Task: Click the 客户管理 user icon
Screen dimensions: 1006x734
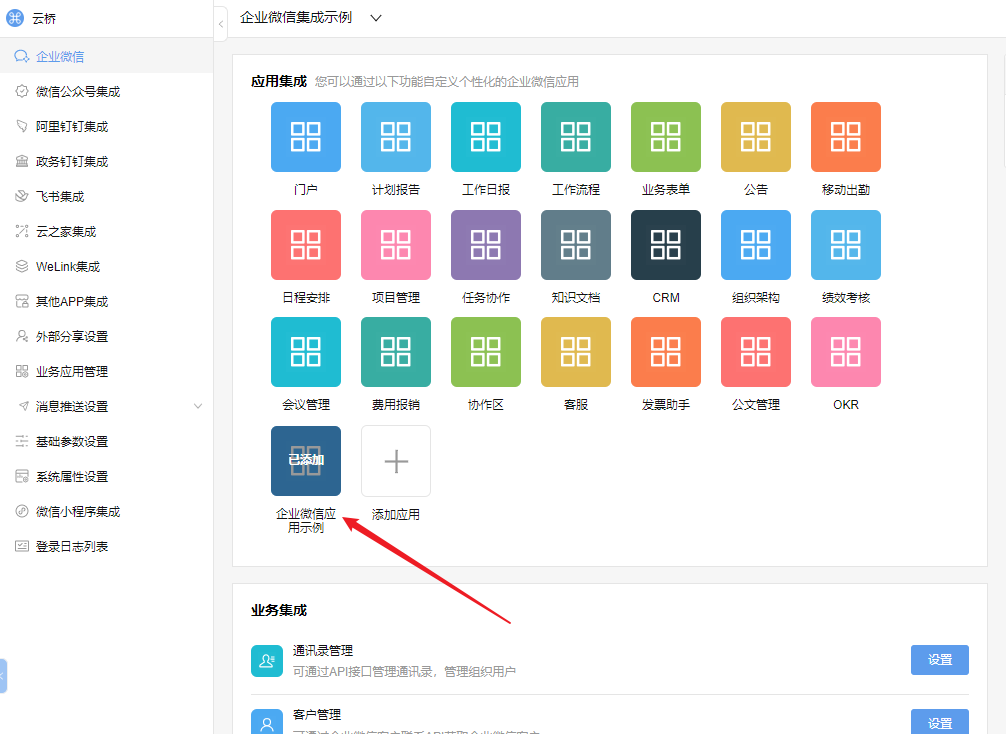Action: (x=267, y=722)
